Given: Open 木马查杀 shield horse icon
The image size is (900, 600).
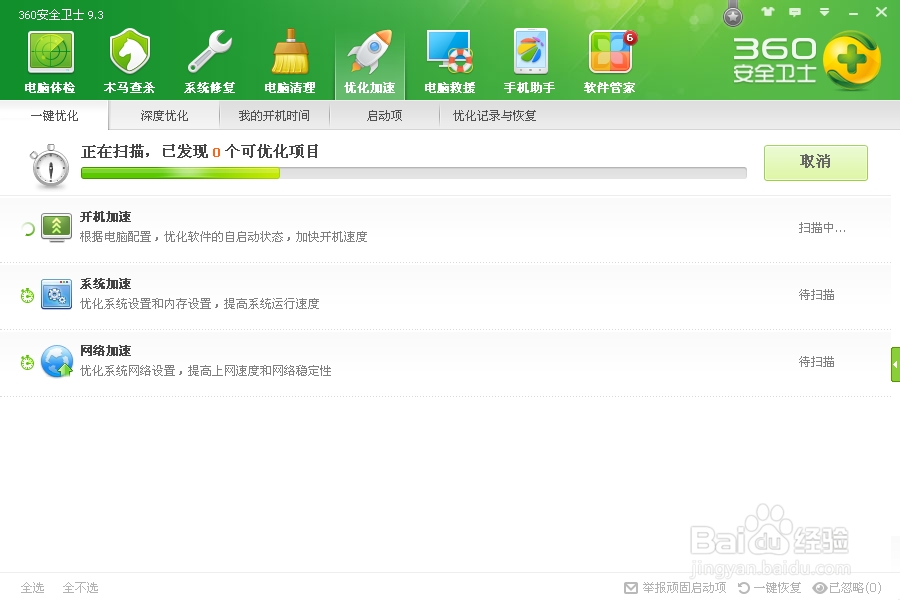Looking at the screenshot, I should 130,52.
